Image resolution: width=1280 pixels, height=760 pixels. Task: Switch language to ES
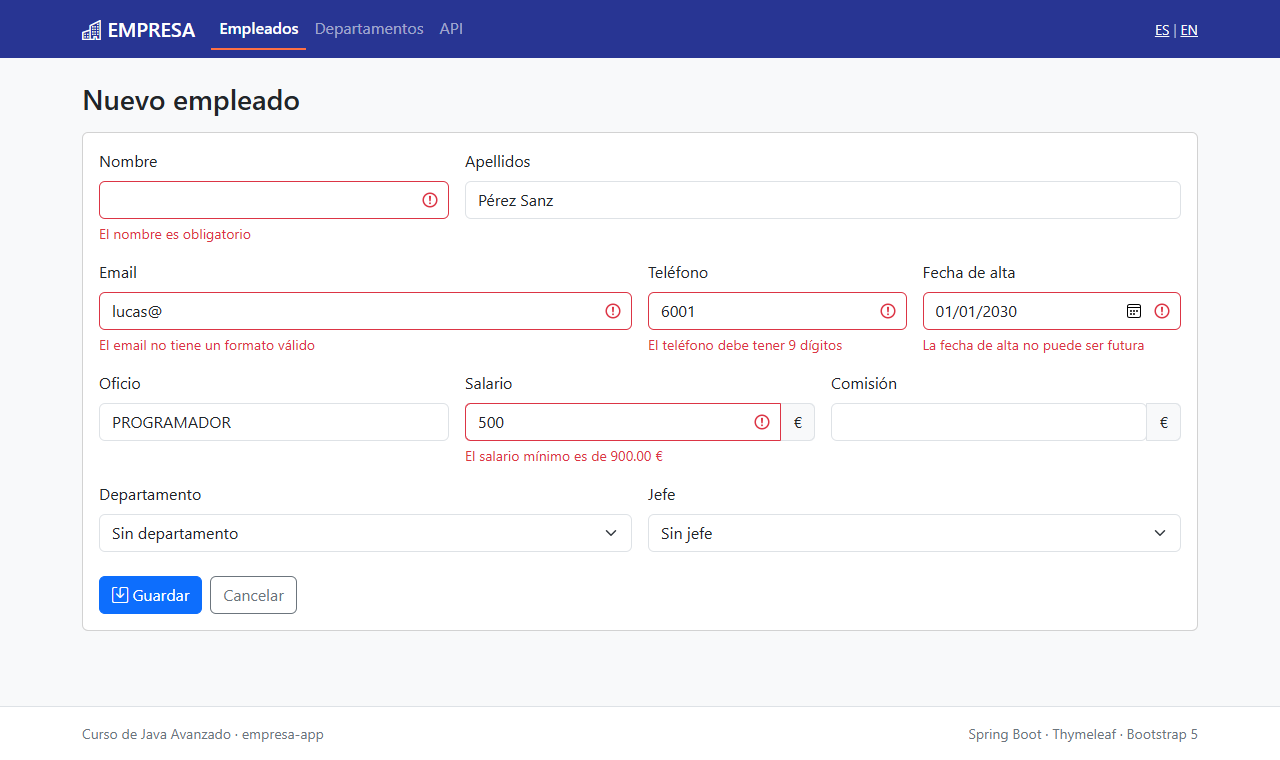[1162, 30]
